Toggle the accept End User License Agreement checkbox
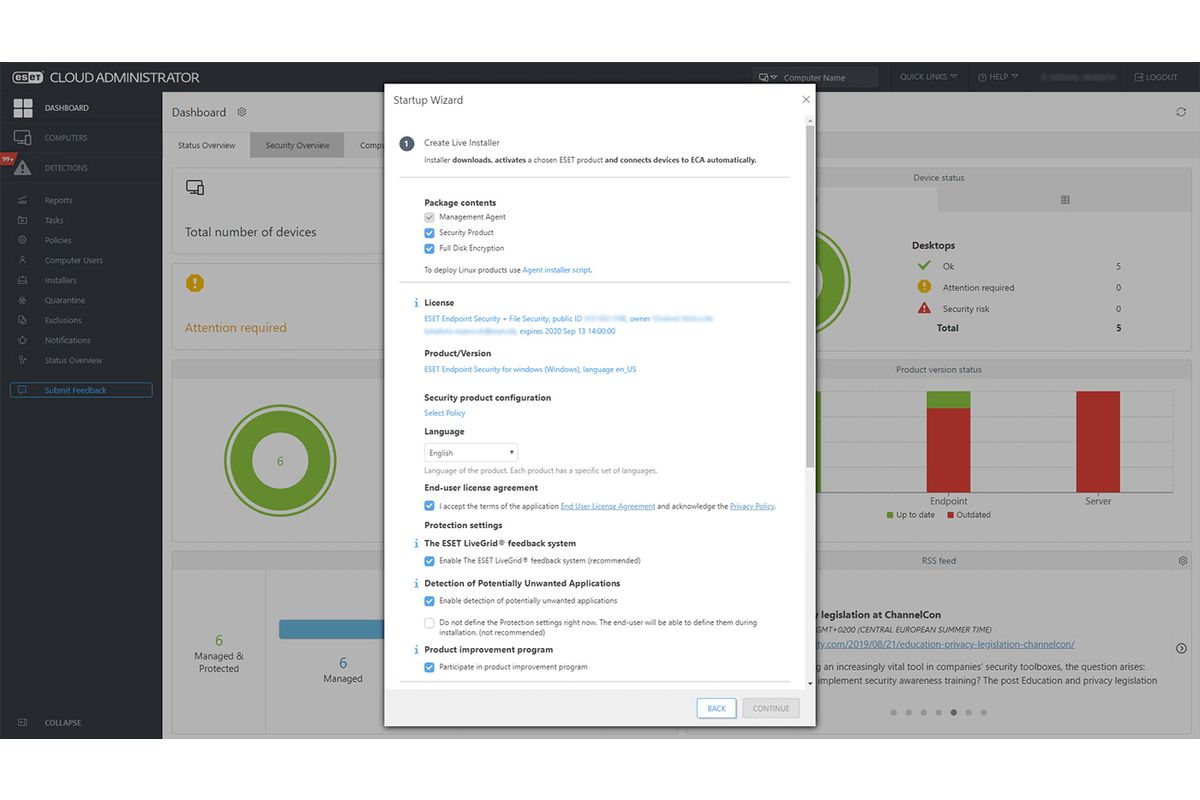 430,507
